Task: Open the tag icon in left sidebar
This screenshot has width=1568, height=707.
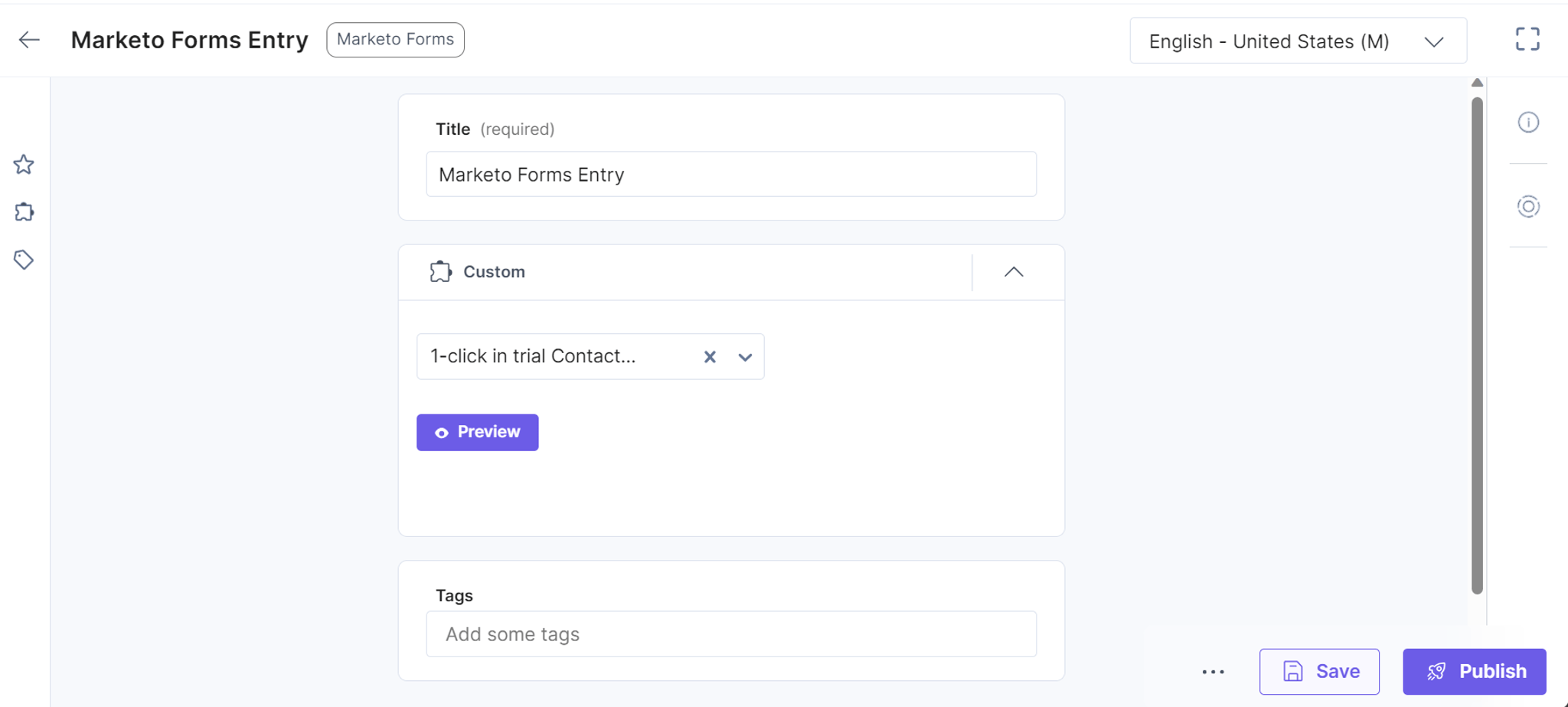Action: pos(24,260)
